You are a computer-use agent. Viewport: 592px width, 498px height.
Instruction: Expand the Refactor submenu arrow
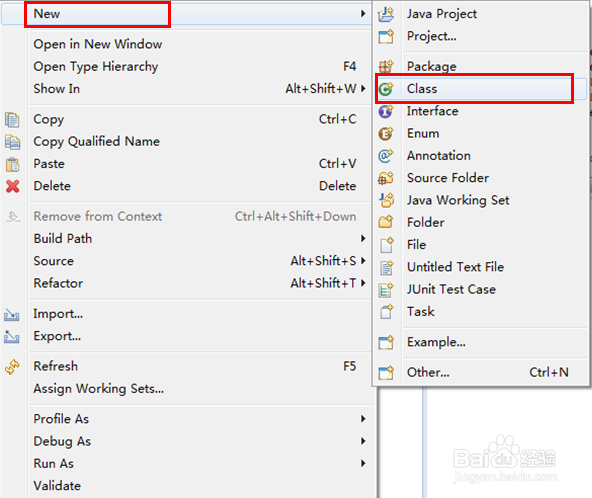coord(363,283)
